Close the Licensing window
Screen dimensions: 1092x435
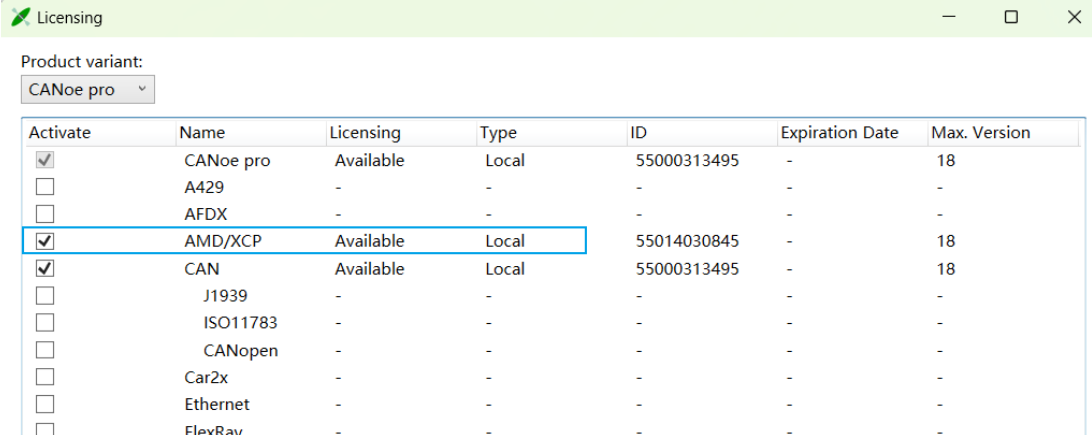[x=1074, y=17]
